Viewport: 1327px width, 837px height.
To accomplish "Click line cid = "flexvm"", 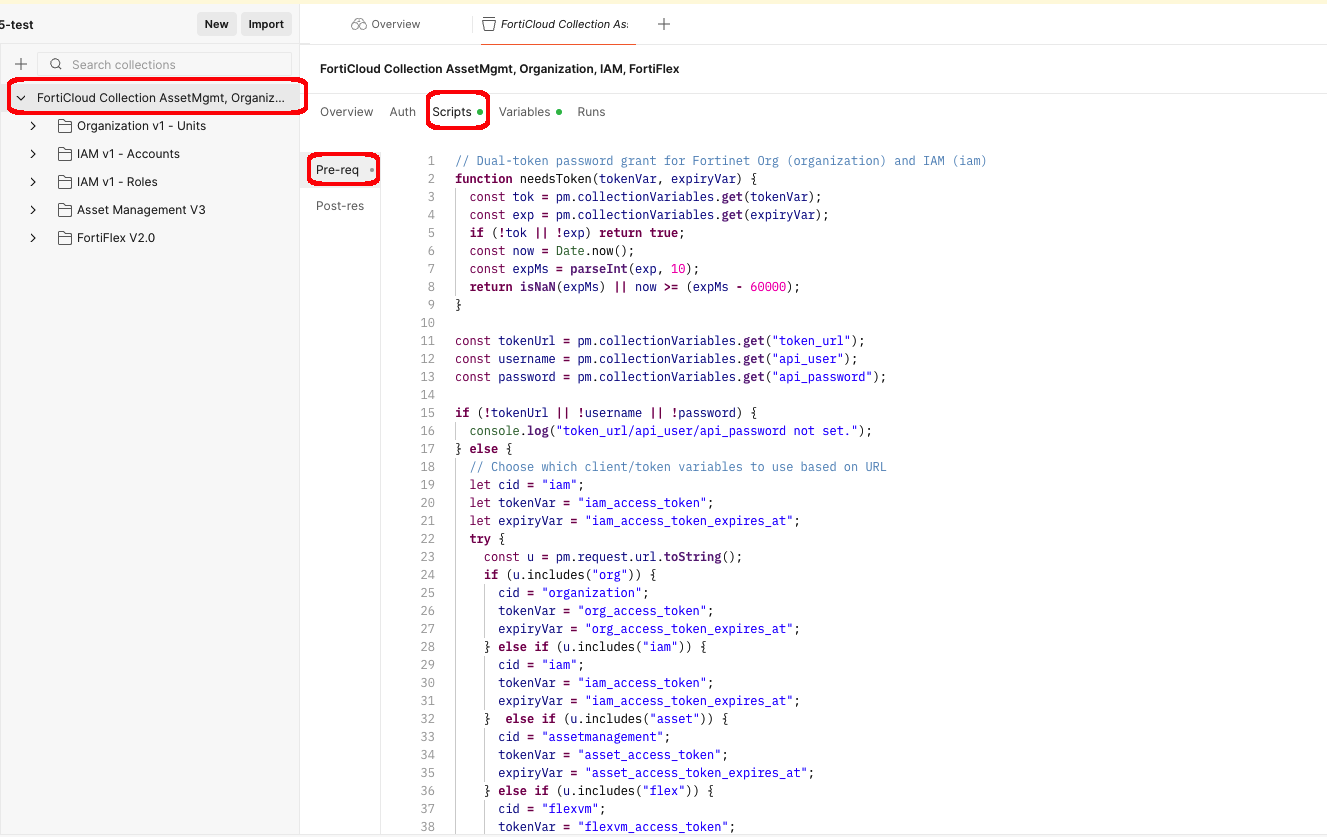I will coord(553,809).
